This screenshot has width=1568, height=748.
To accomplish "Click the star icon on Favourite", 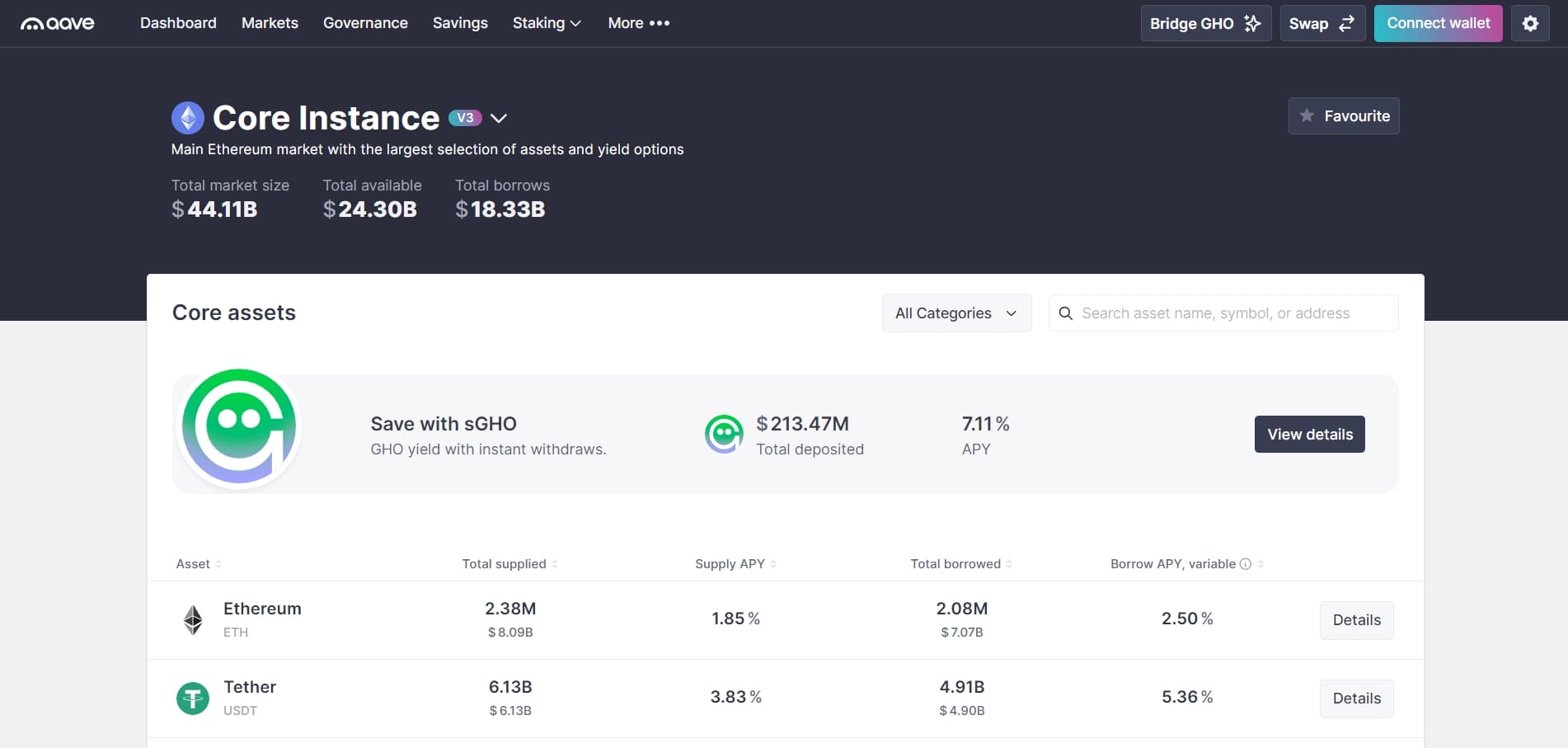I will (x=1307, y=115).
